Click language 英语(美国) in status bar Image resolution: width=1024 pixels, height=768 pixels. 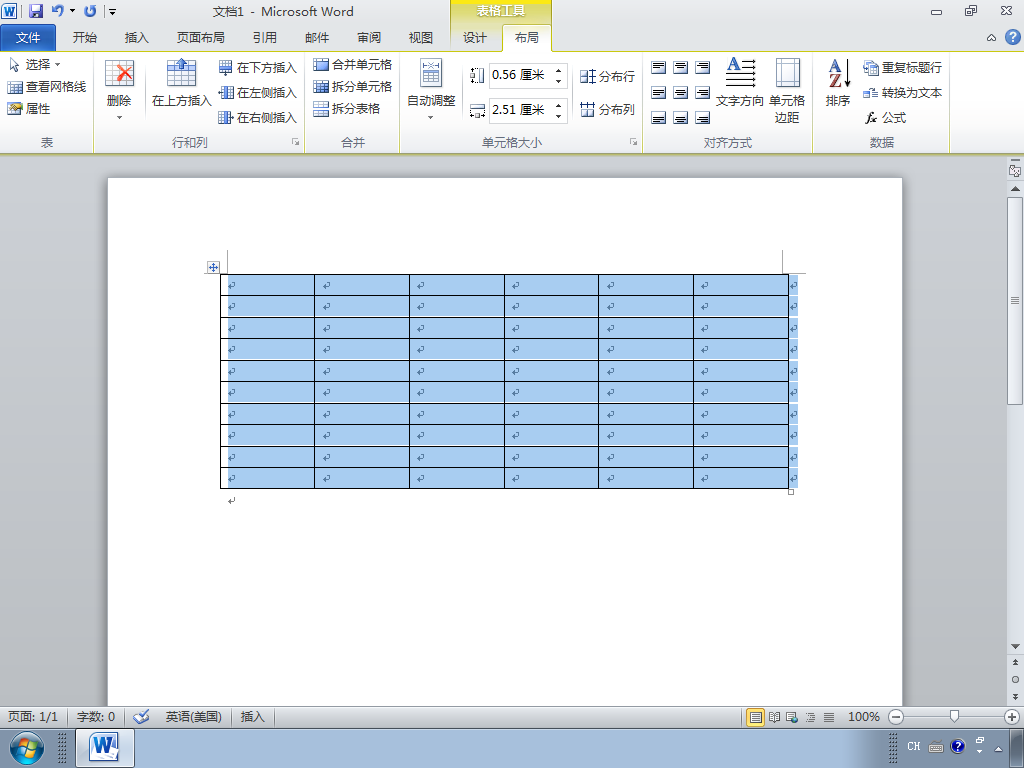193,716
